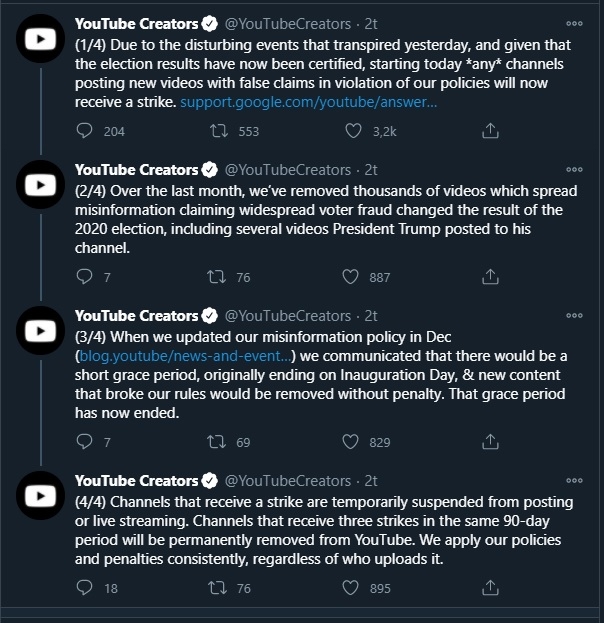Open more options on the (4/4) tweet
Image resolution: width=604 pixels, height=623 pixels.
(x=574, y=480)
